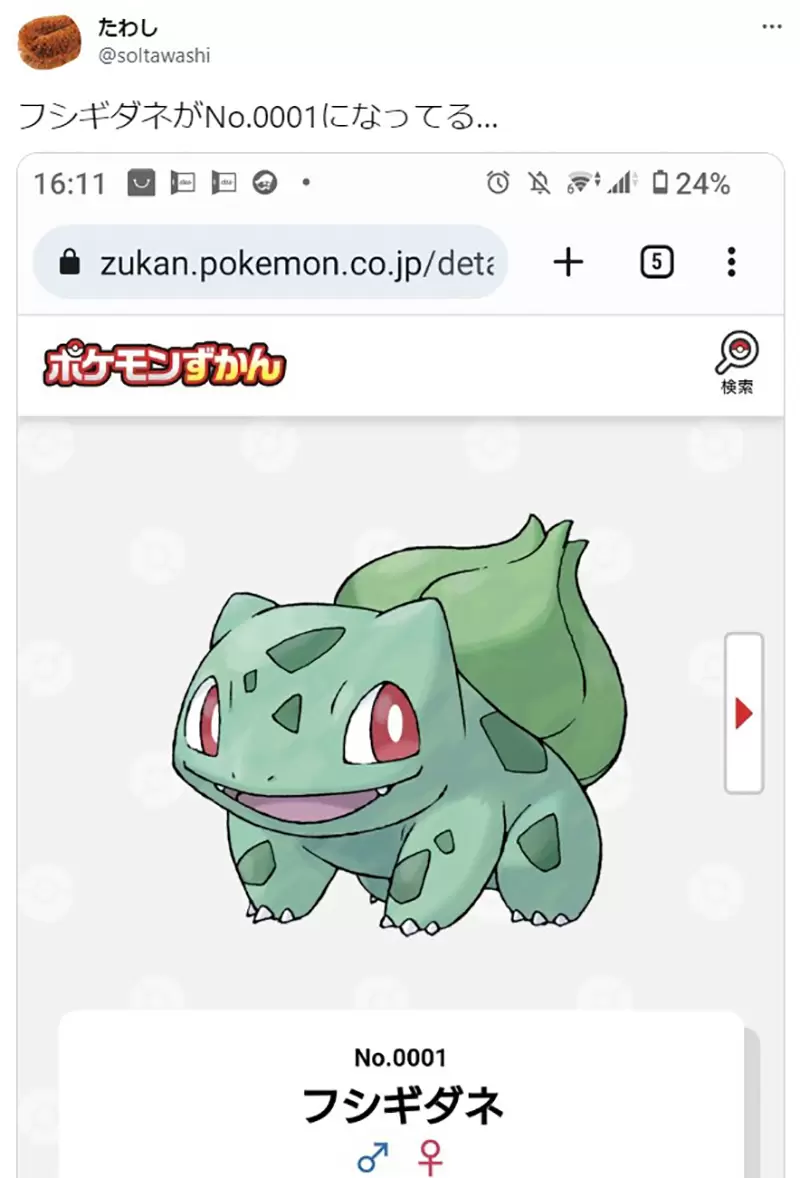Click the フシギダネ name heading
Screen dimensions: 800x1178
(x=402, y=1105)
